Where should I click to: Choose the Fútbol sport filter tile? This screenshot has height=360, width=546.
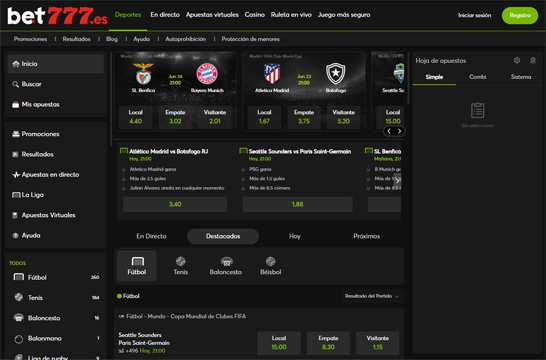[x=137, y=266]
